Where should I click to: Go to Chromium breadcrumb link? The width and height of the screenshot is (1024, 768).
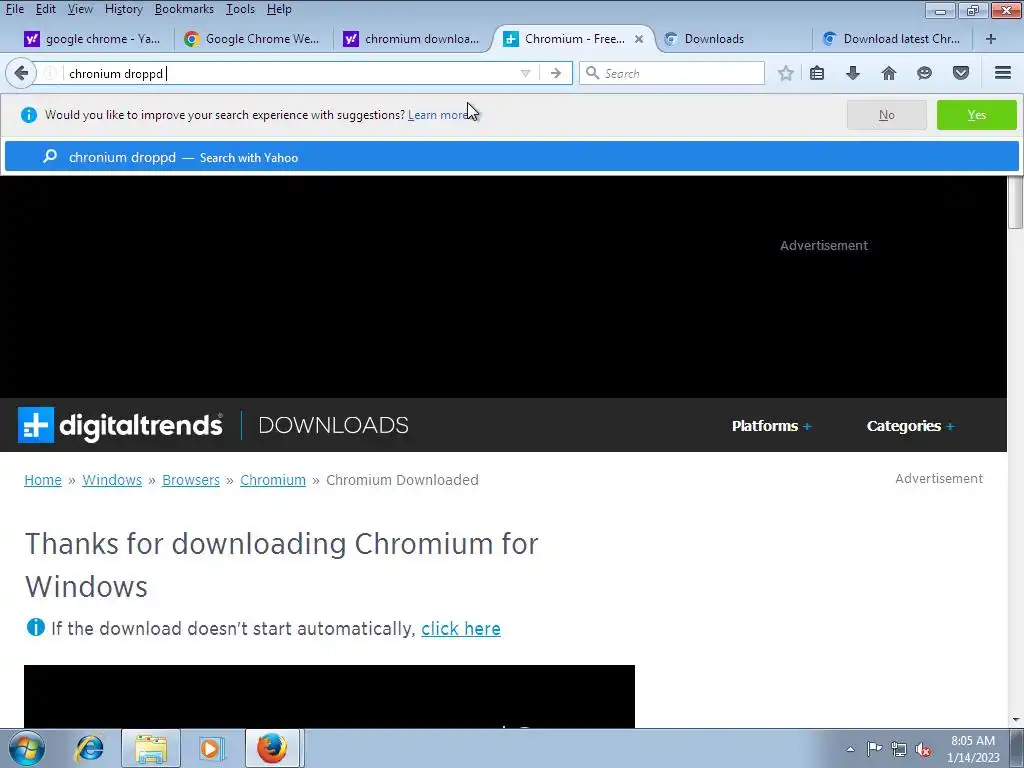(x=273, y=480)
